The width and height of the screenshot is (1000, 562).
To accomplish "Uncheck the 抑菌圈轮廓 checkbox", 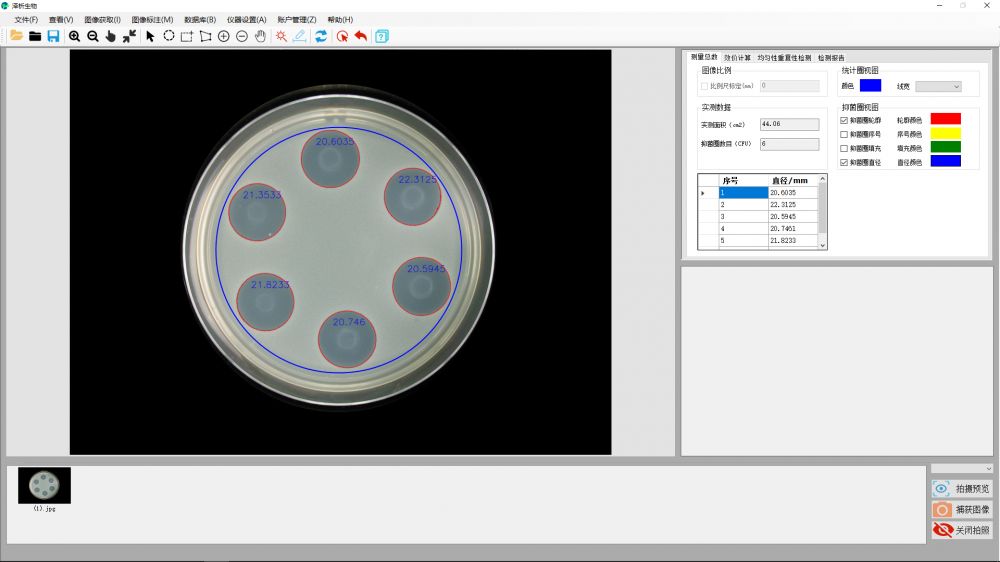I will (844, 120).
